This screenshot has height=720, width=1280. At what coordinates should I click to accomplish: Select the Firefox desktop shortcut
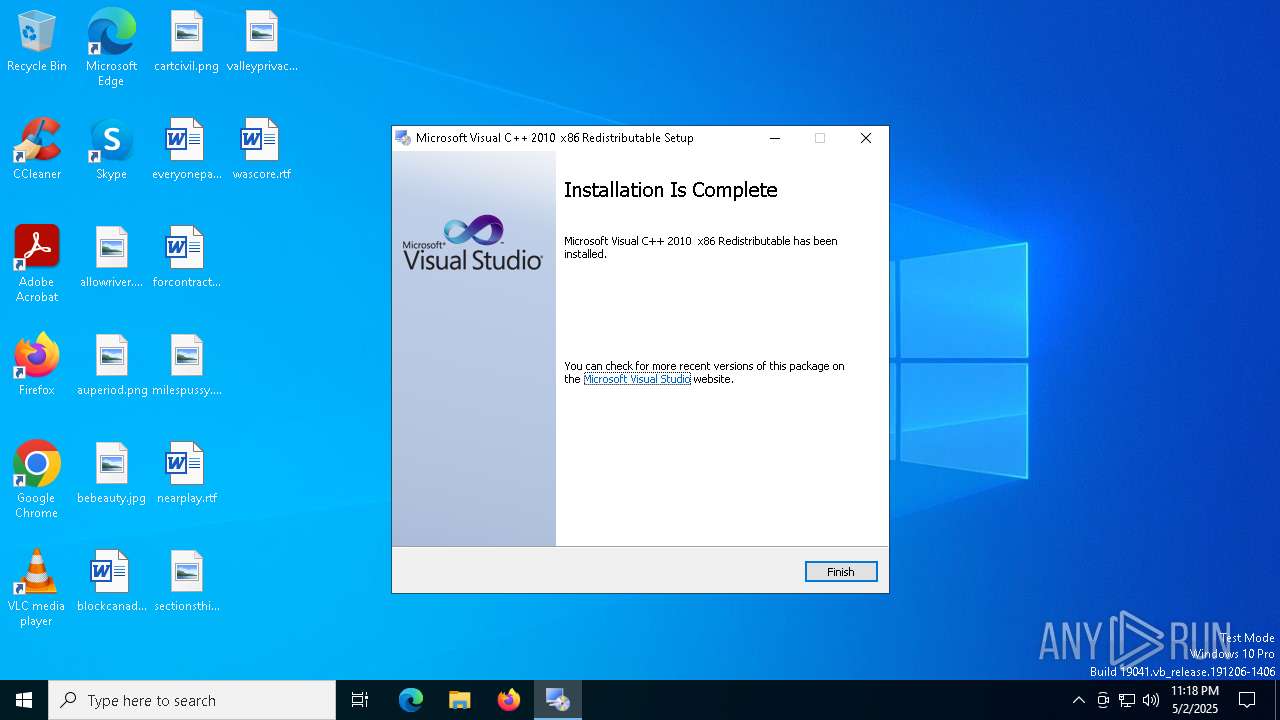[37, 366]
